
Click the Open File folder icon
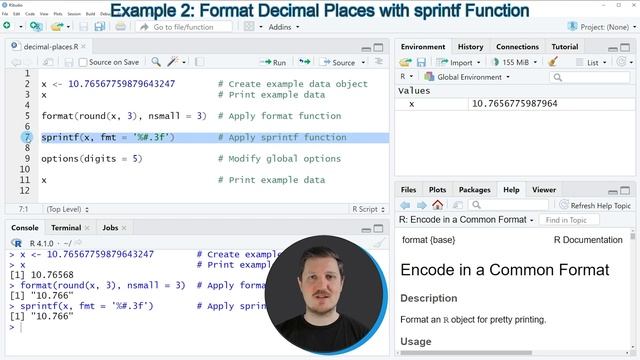[x=57, y=27]
